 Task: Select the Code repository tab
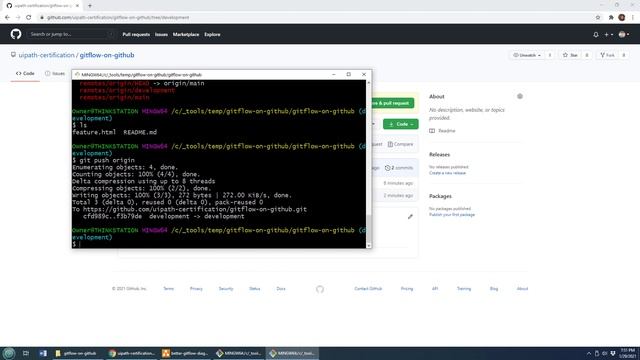[x=25, y=73]
